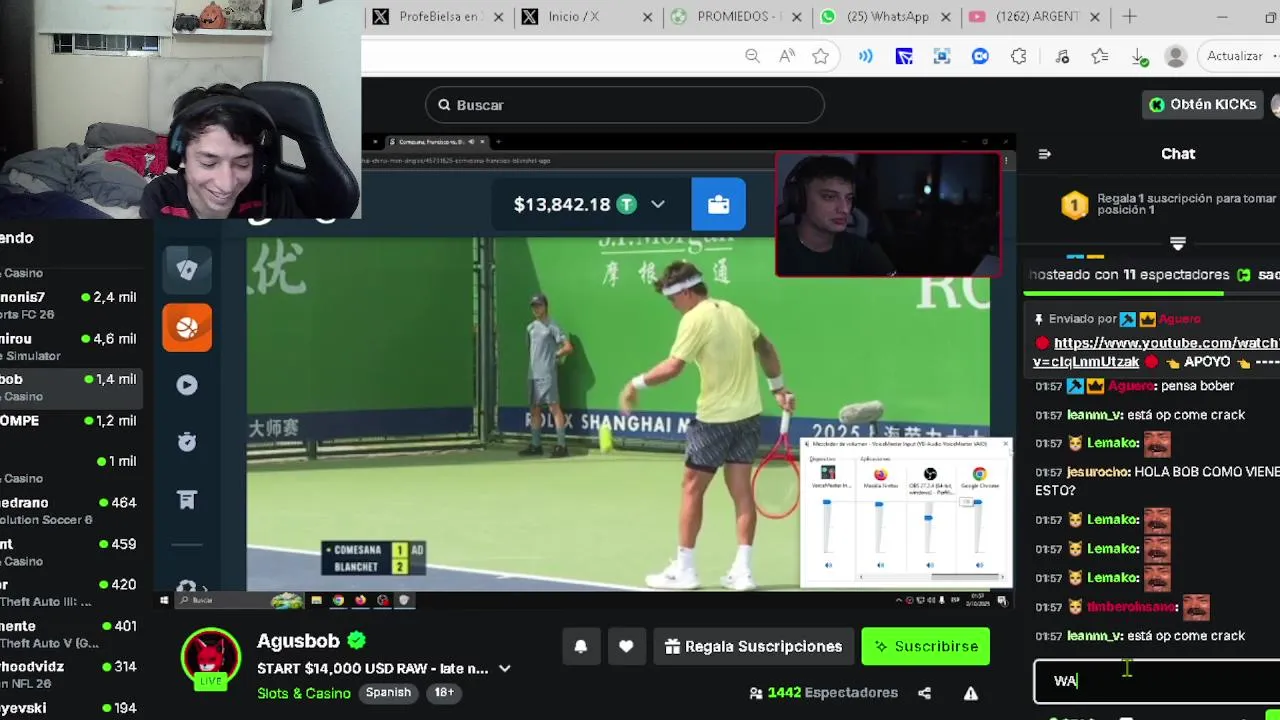Share the stream icon
1280x720 pixels.
(x=924, y=693)
